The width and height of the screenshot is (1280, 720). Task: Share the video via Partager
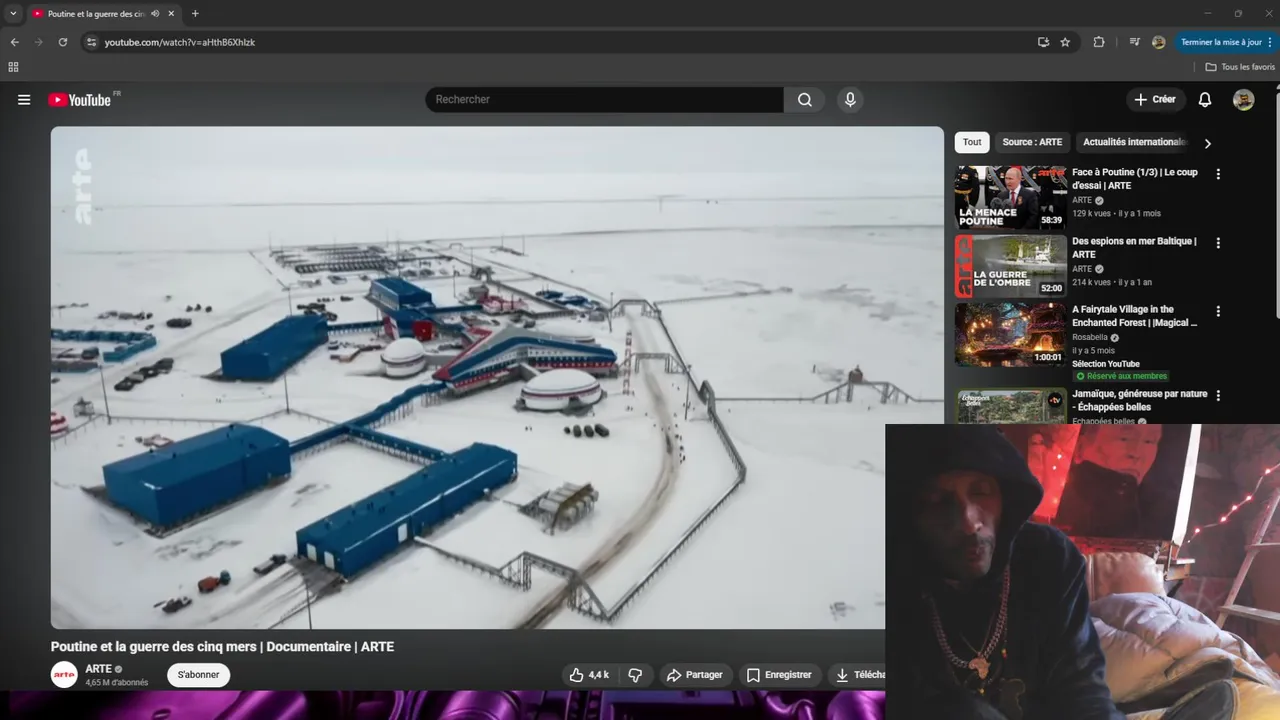(695, 675)
